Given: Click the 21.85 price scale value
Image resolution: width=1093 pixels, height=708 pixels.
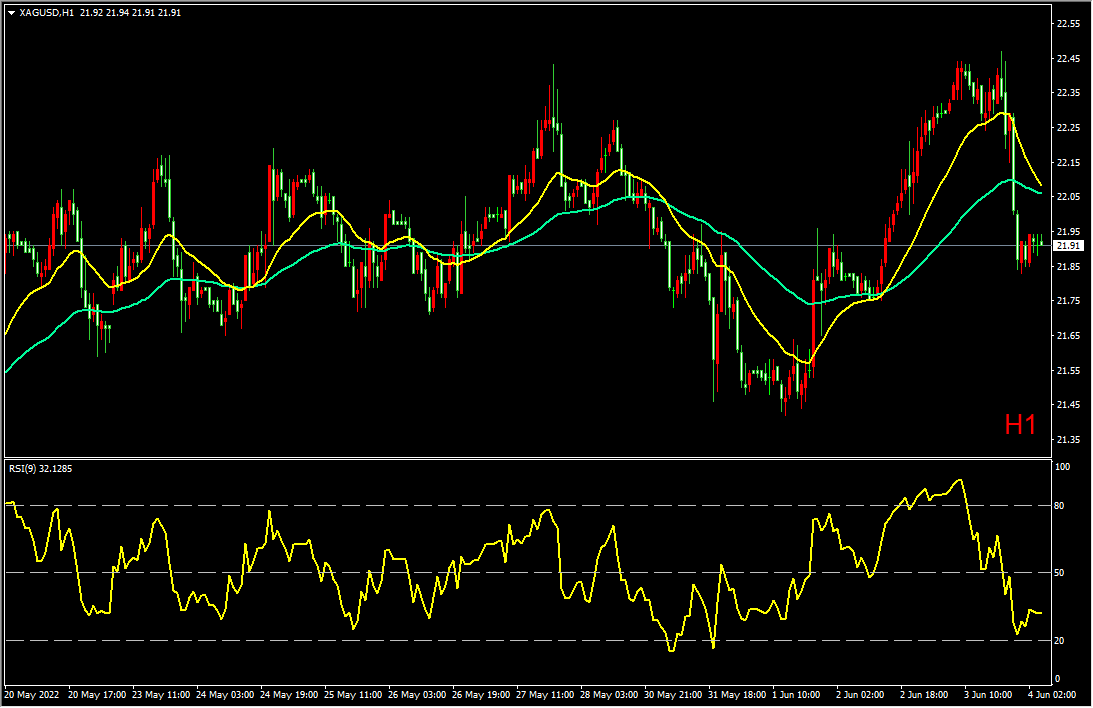Looking at the screenshot, I should coord(1069,266).
